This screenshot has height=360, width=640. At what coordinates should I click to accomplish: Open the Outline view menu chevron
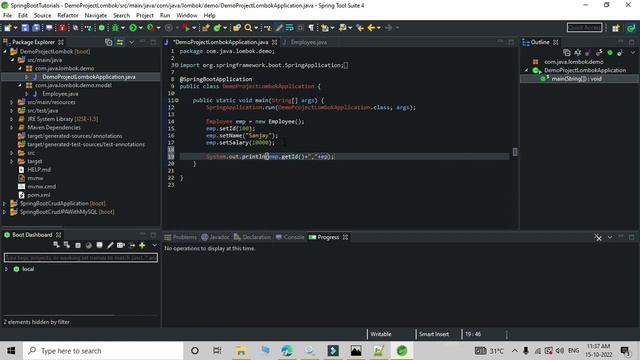tap(633, 53)
